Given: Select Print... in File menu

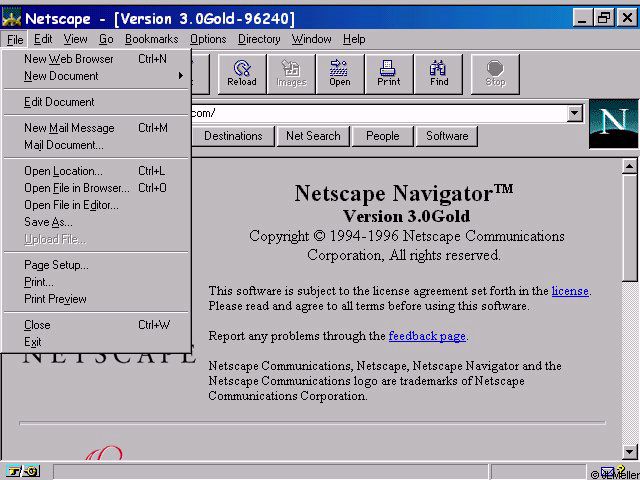Looking at the screenshot, I should pos(97,282).
